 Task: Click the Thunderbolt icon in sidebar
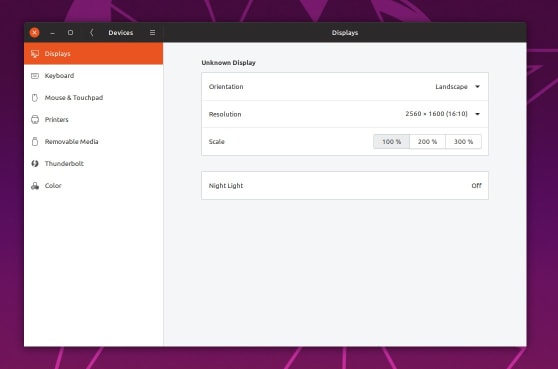(35, 164)
